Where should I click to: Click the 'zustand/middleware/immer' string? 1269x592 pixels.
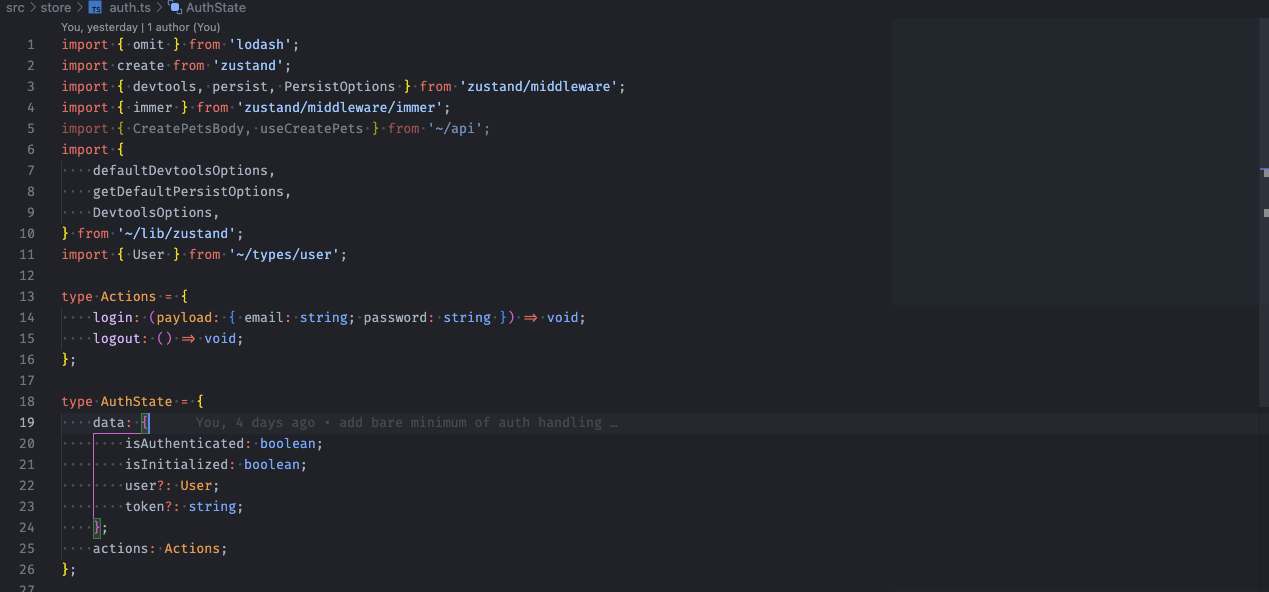[x=340, y=107]
